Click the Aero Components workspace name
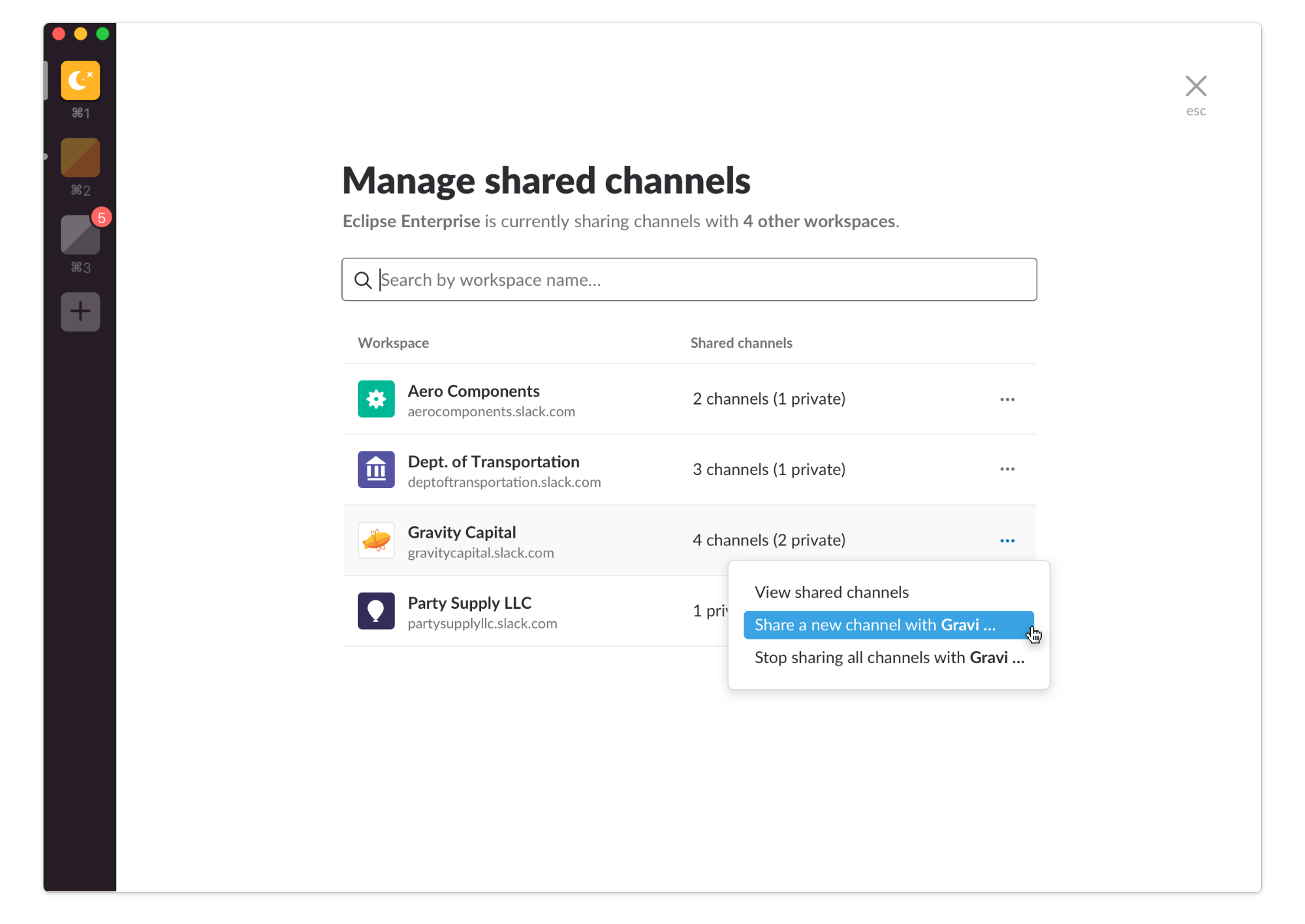This screenshot has height=924, width=1305. (x=473, y=391)
